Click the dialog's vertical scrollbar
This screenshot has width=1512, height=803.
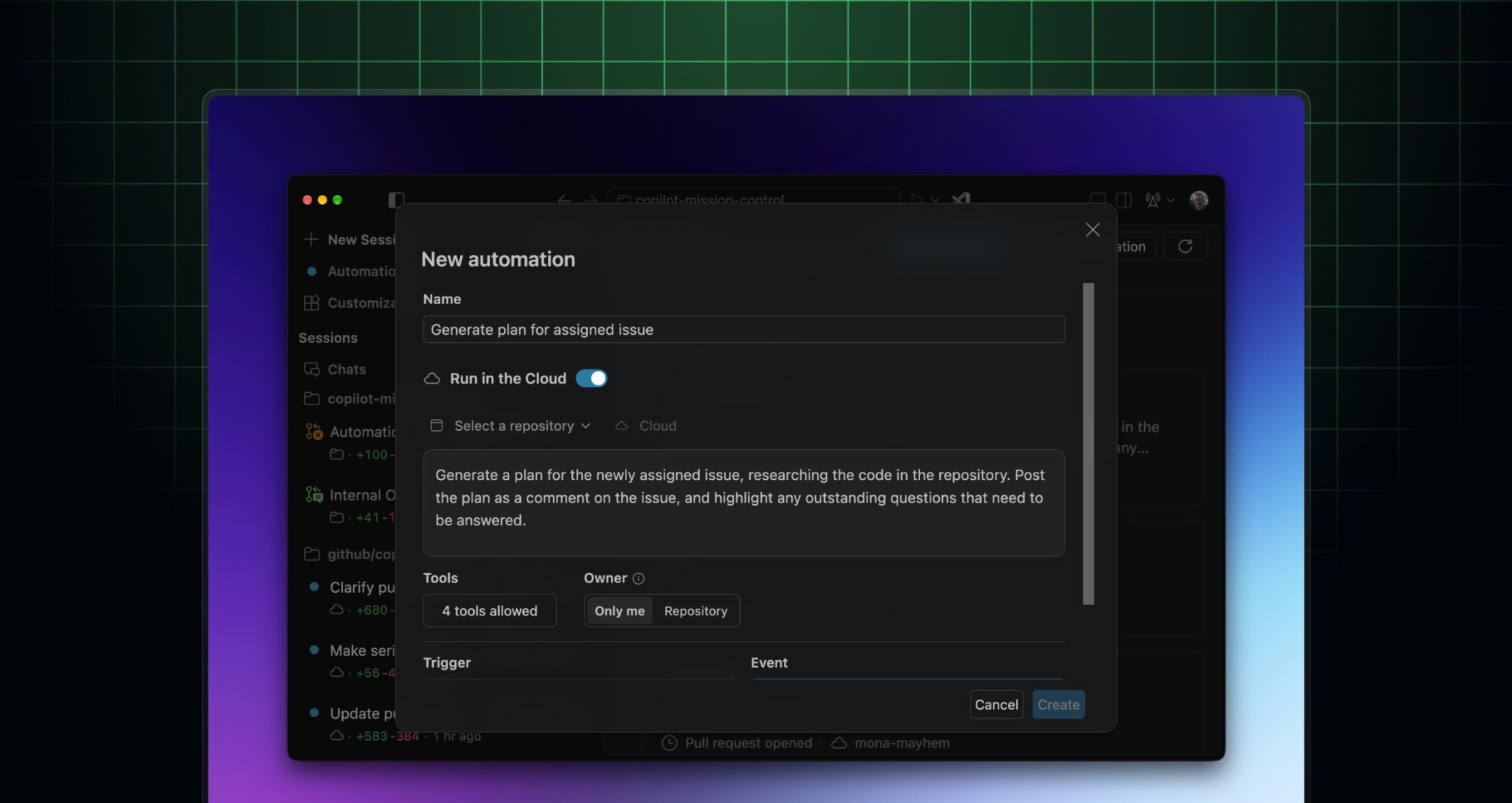[x=1089, y=443]
